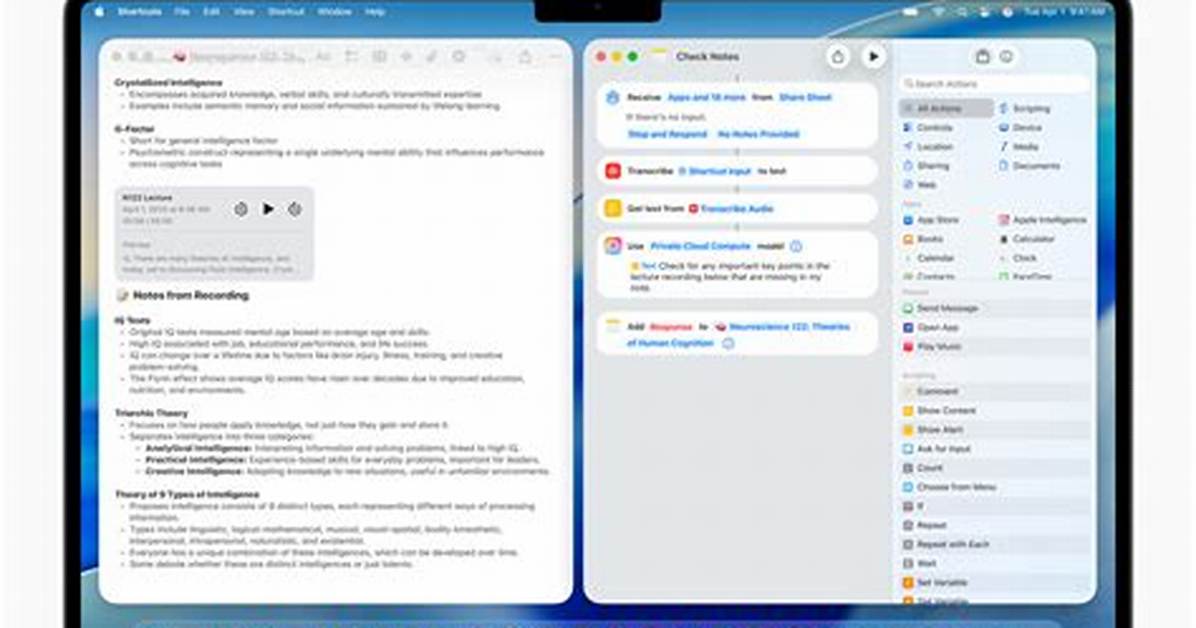Expand options chevron after 'of Human Cognition'
Screen dimensions: 1196x628
point(728,343)
